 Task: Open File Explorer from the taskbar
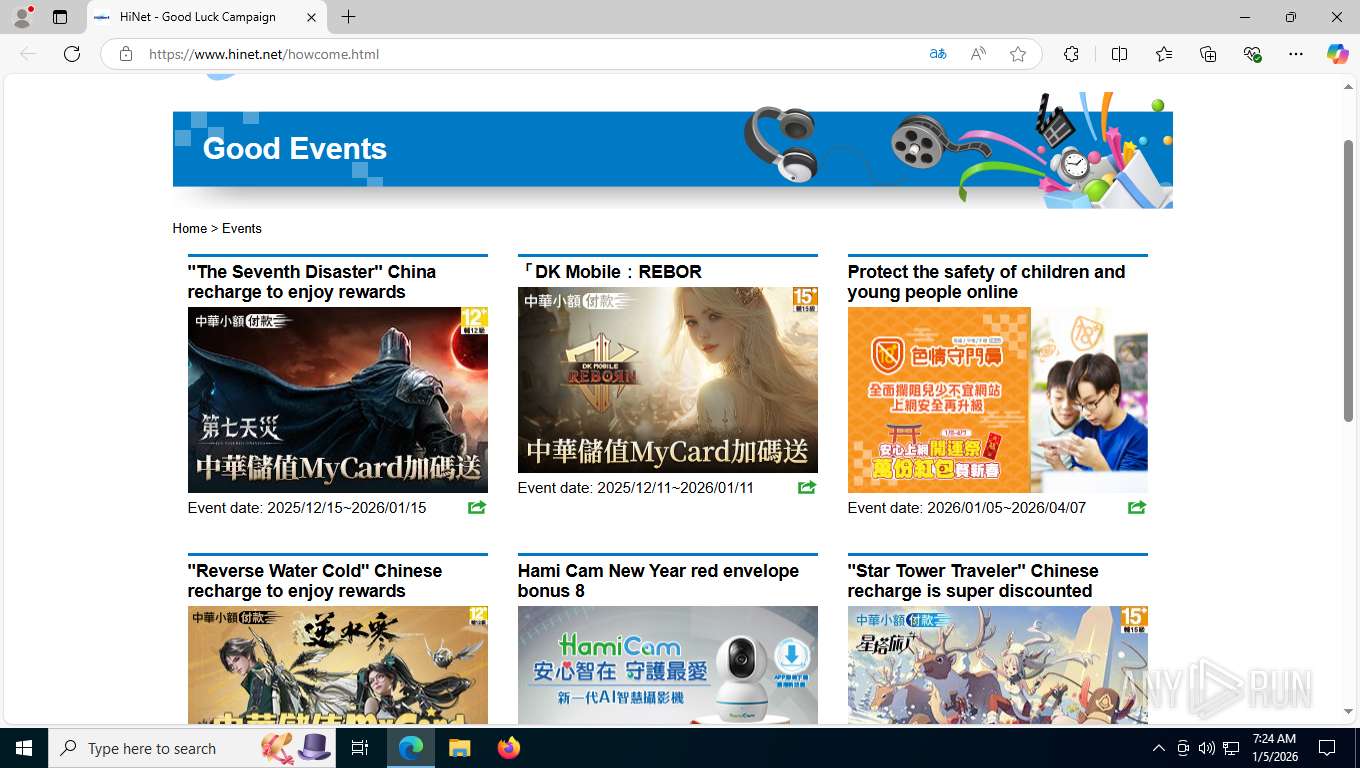click(x=459, y=748)
